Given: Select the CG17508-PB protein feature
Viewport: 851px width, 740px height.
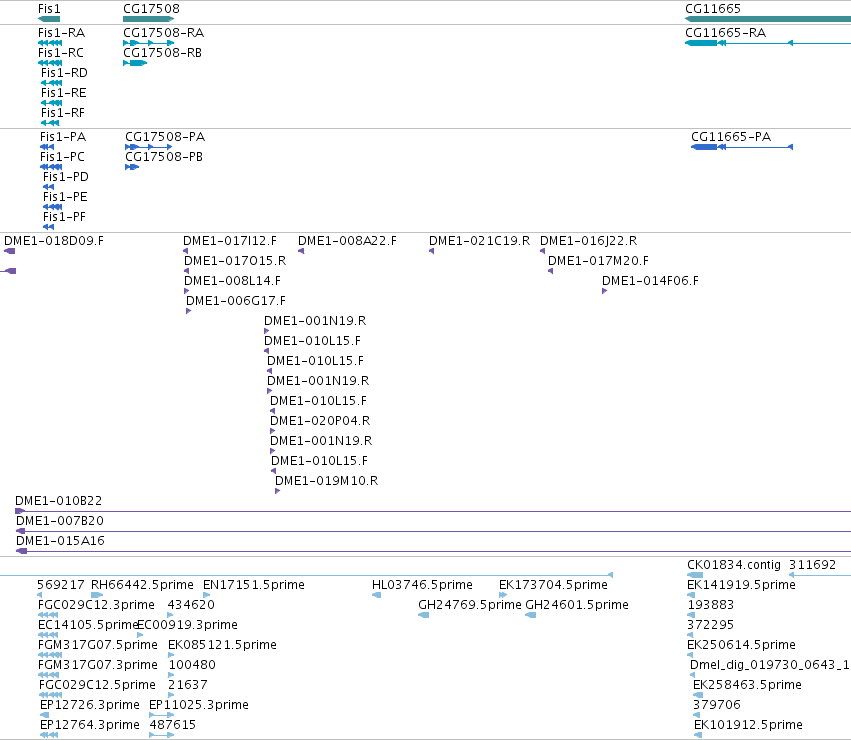Looking at the screenshot, I should (x=164, y=157).
